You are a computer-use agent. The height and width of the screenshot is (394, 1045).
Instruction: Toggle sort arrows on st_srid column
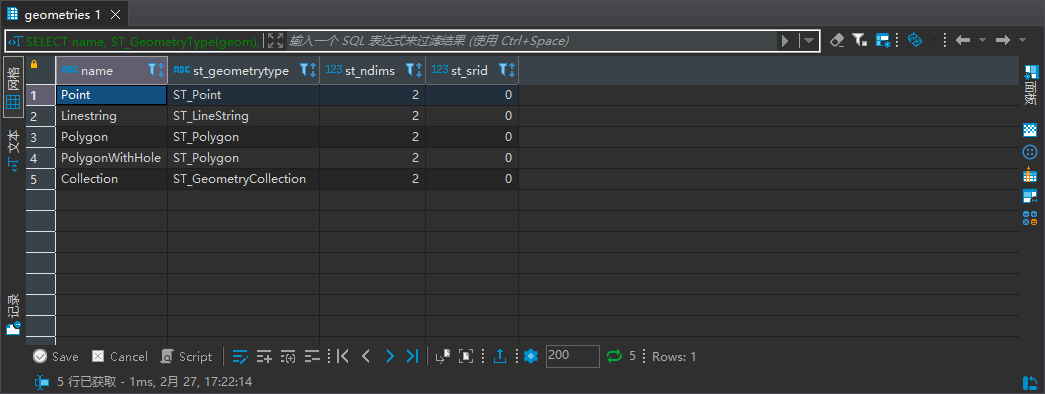pos(512,70)
